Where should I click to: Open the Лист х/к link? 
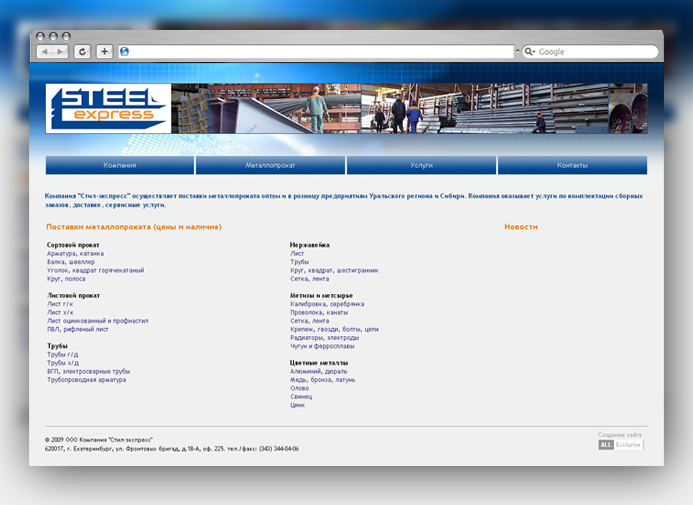[60, 312]
